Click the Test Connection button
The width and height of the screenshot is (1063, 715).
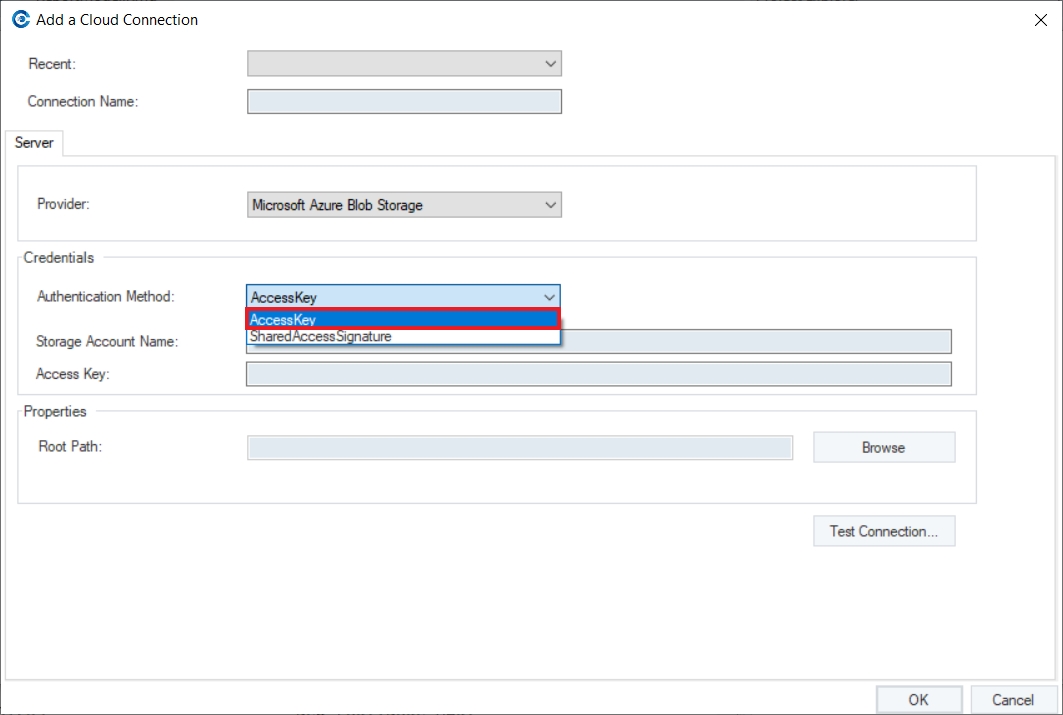point(884,531)
